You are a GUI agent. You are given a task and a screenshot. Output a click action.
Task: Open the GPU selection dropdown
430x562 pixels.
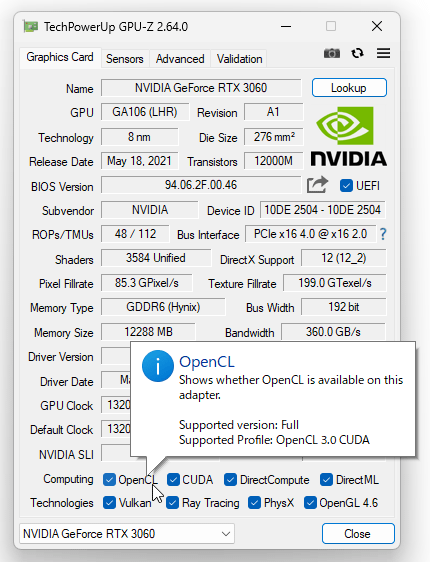[x=127, y=534]
